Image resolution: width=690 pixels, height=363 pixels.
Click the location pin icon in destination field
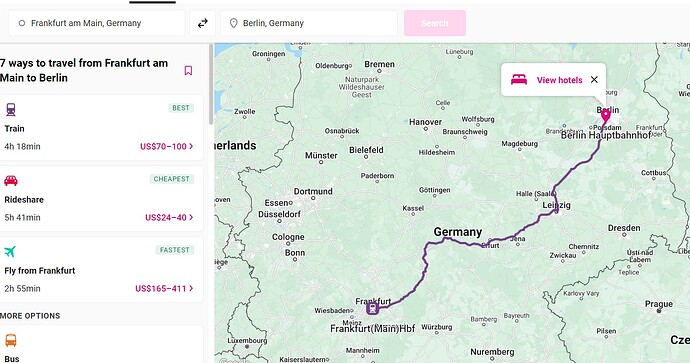pos(234,23)
